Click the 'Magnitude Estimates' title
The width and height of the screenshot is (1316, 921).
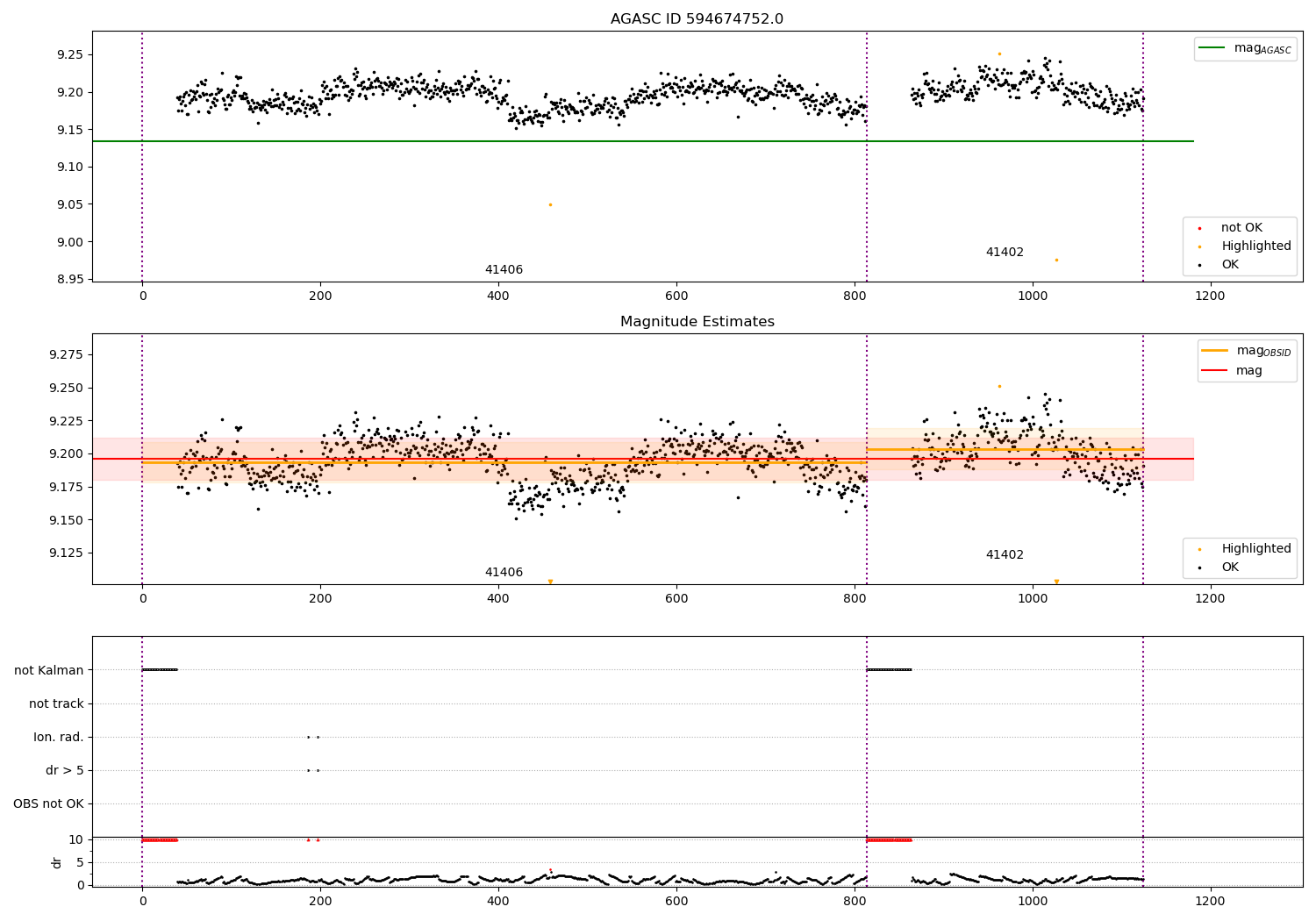click(x=697, y=322)
